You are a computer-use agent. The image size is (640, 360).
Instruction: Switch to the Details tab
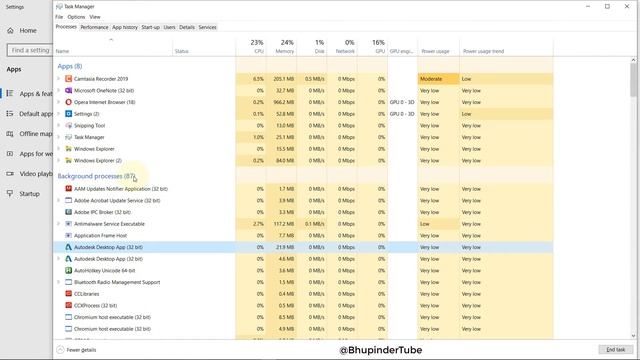click(187, 27)
